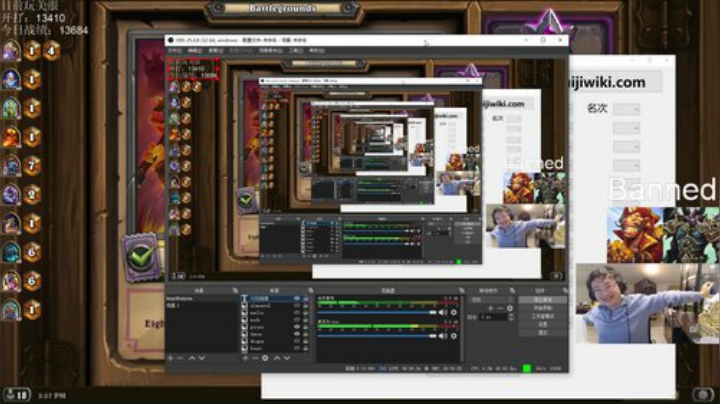
Task: Remove the selected scene with the minus icon
Action: pos(180,358)
